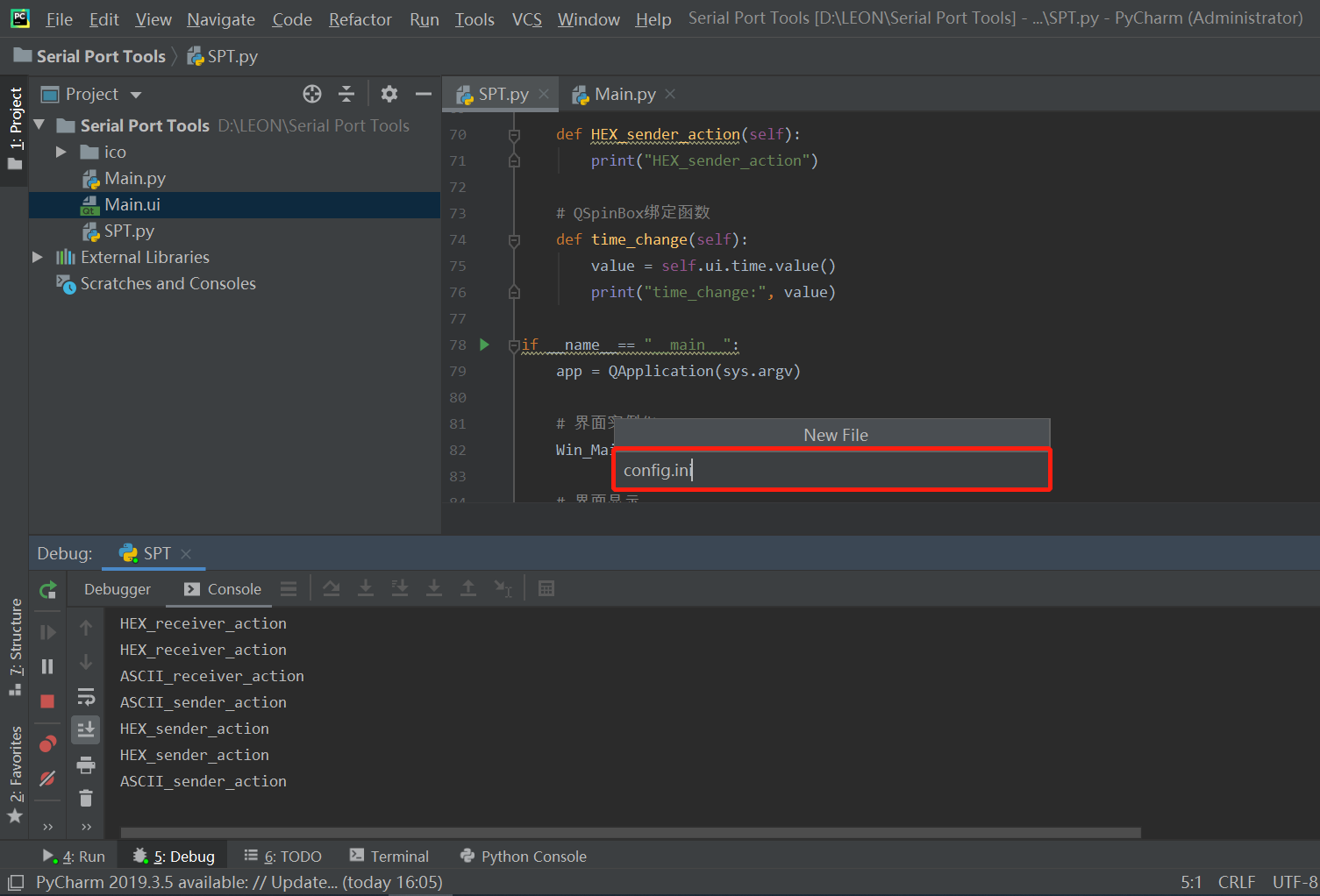Viewport: 1320px width, 896px height.
Task: Mute breakpoints icon
Action: 48,779
